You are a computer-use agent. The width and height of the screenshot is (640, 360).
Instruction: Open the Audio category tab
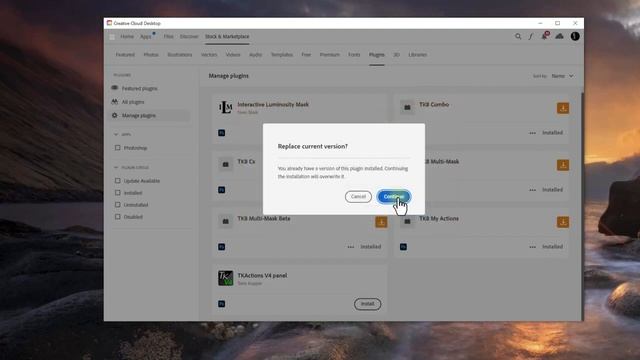click(256, 55)
